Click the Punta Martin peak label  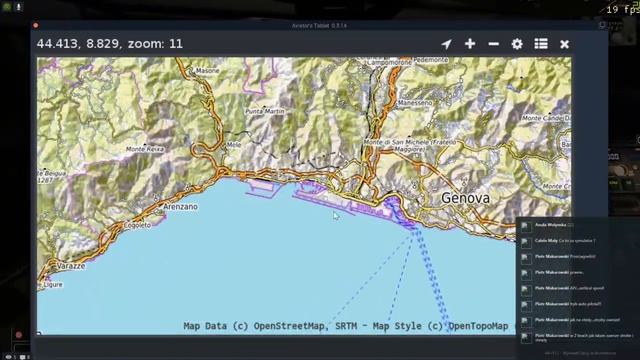264,111
